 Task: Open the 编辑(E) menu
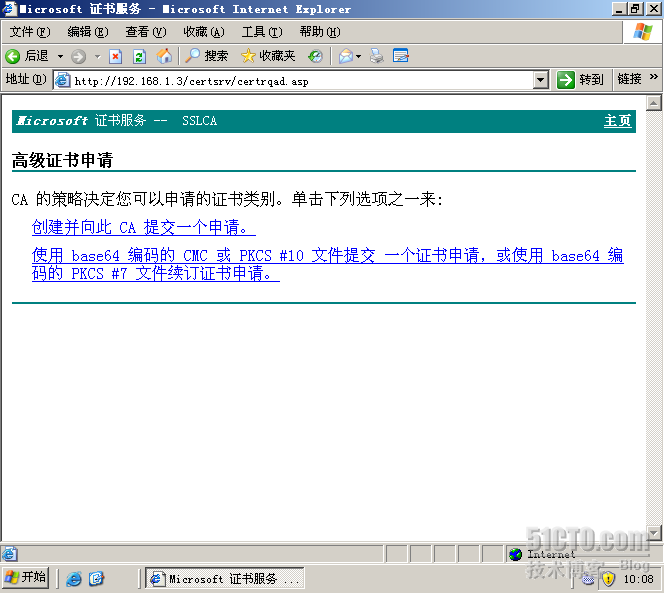(88, 32)
